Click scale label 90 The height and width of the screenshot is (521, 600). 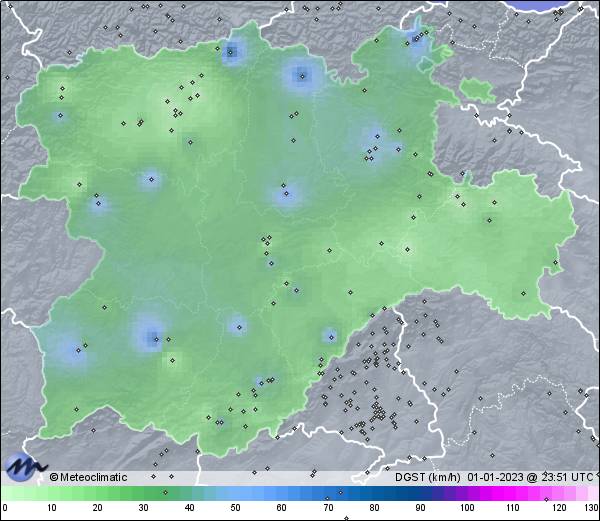tap(420, 508)
